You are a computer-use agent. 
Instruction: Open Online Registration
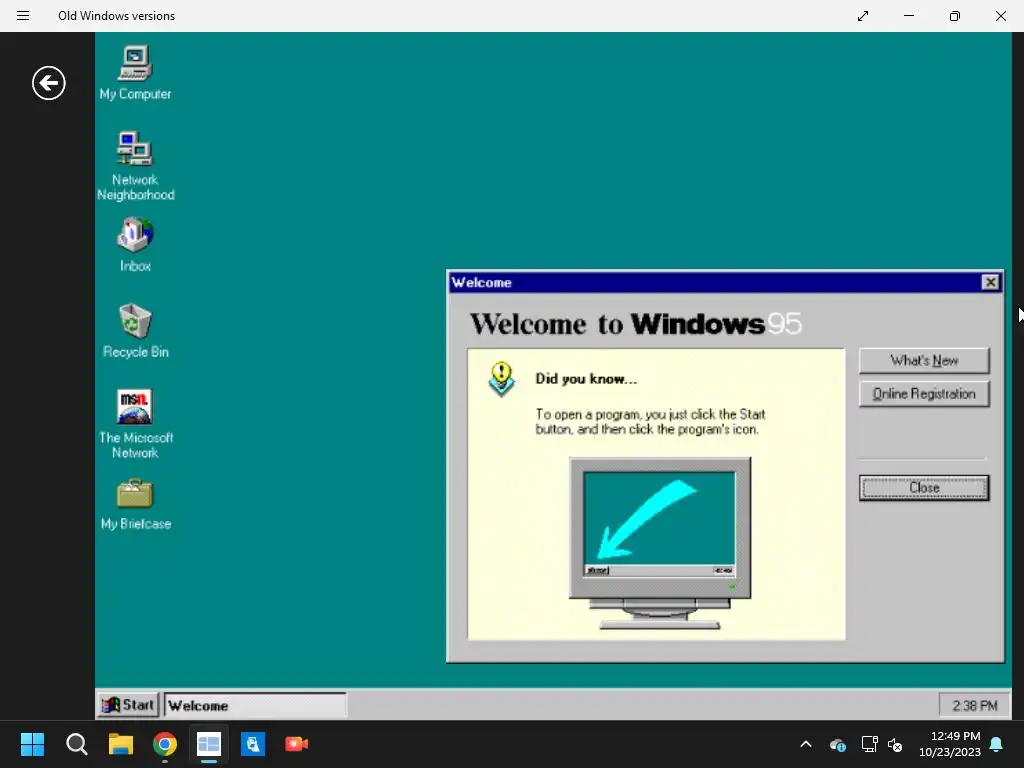point(923,394)
